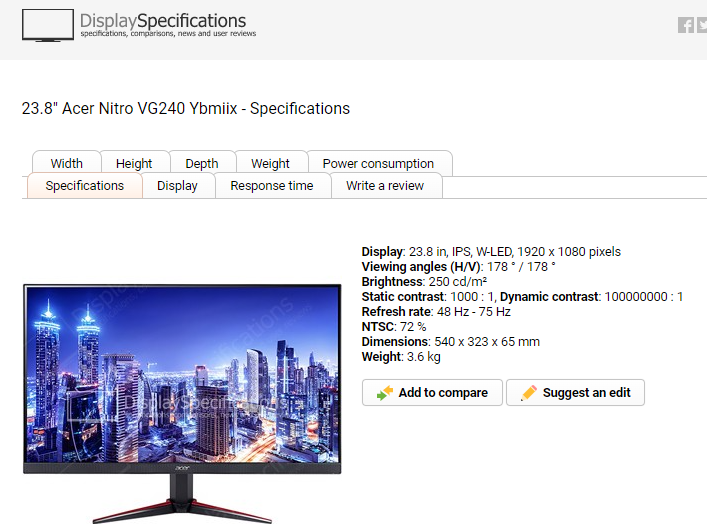707x524 pixels.
Task: Open the Twitter icon in header
Action: coord(702,25)
